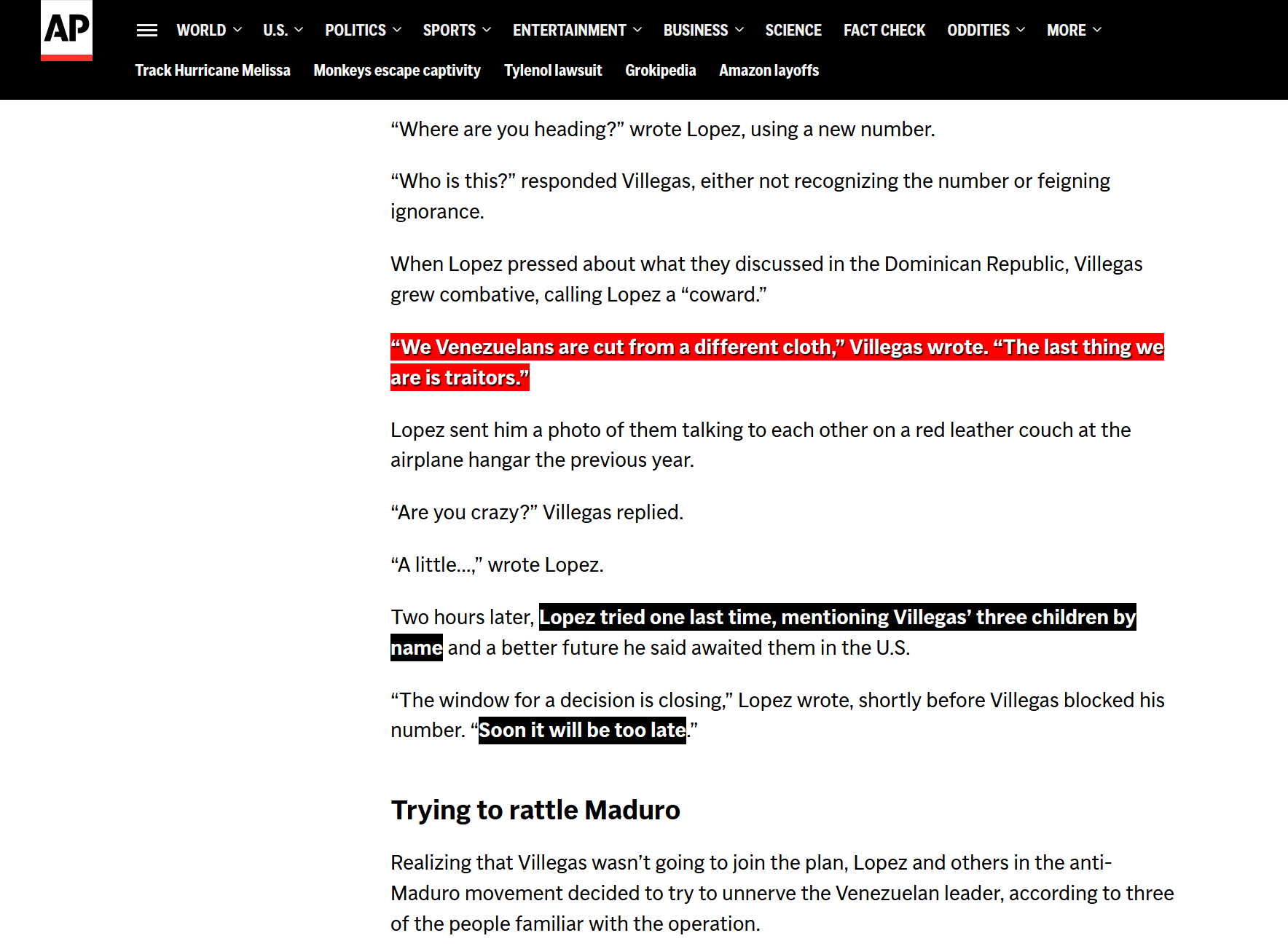Click the '“Are you crazy?” Villegas replied' line
The image size is (1288, 949).
[x=537, y=513]
